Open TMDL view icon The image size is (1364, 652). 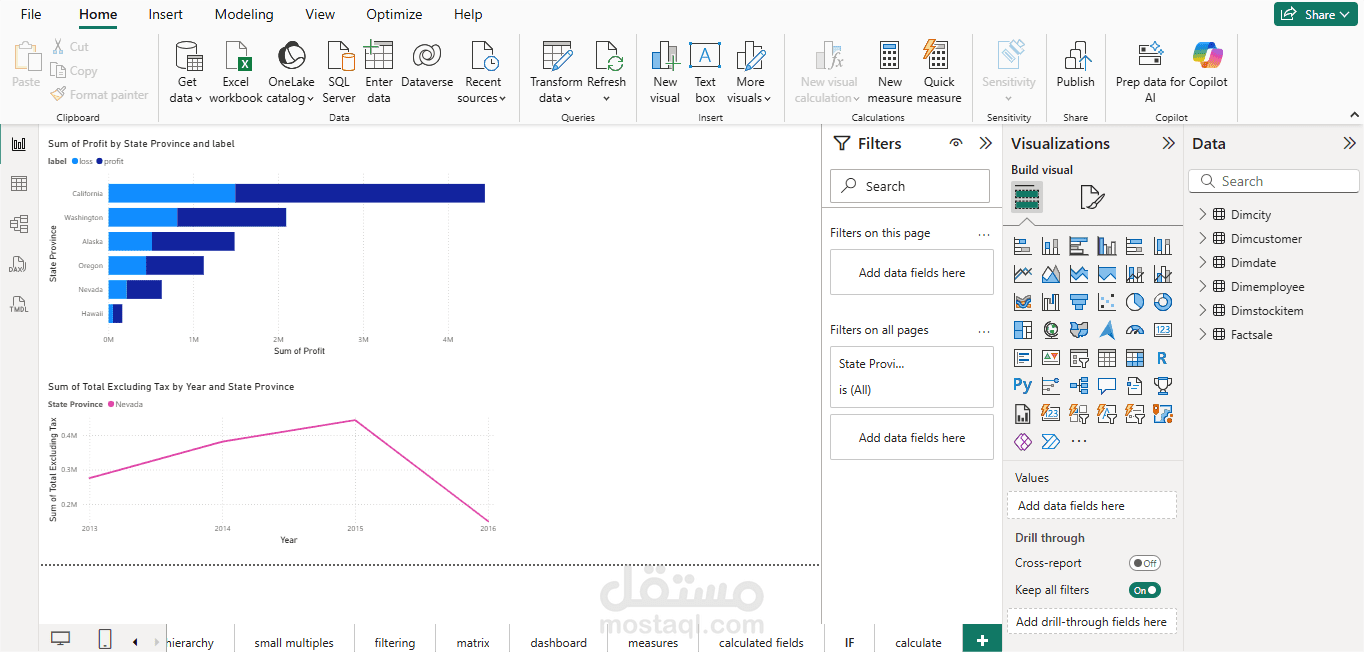point(19,304)
